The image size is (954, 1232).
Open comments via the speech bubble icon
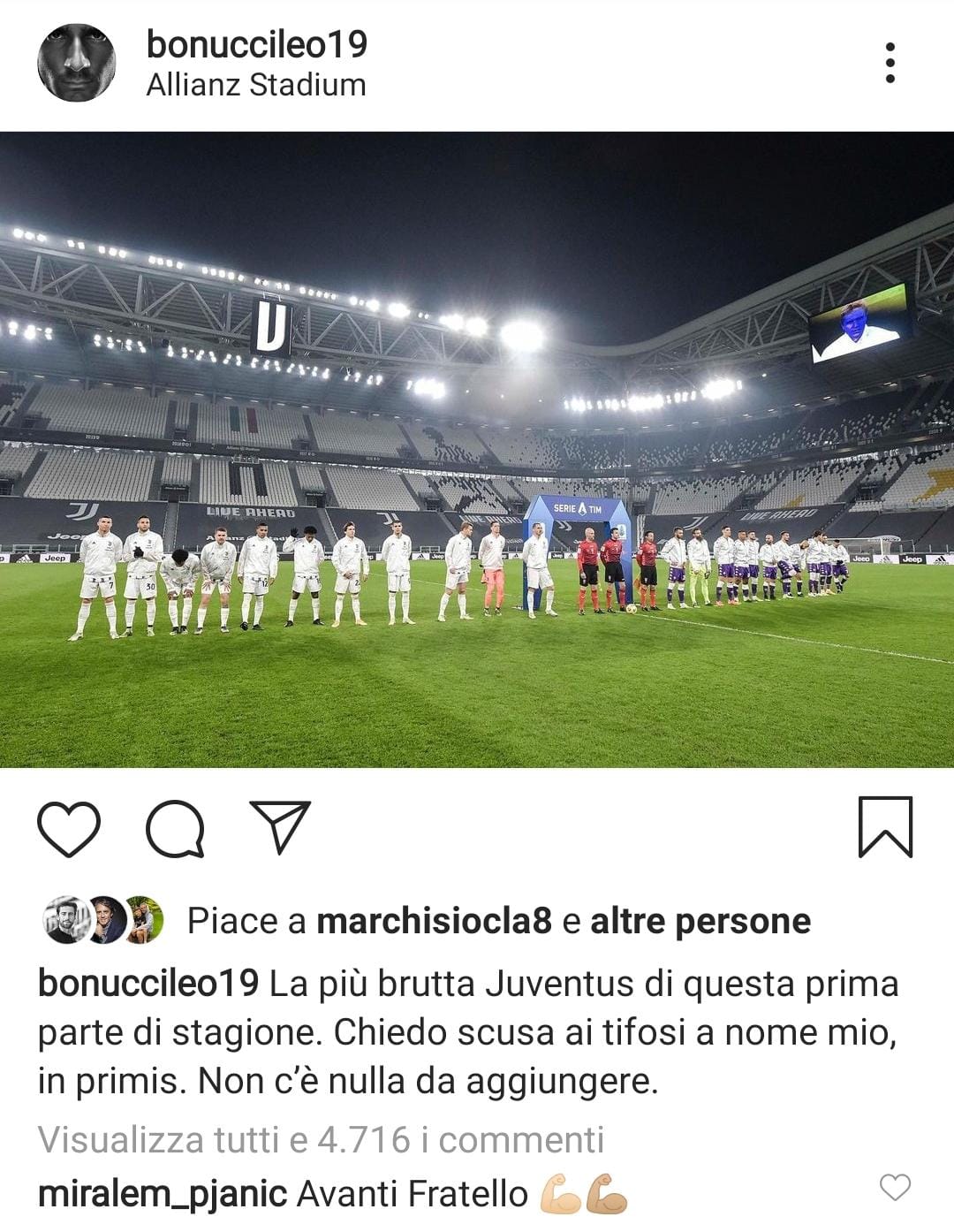tap(176, 829)
